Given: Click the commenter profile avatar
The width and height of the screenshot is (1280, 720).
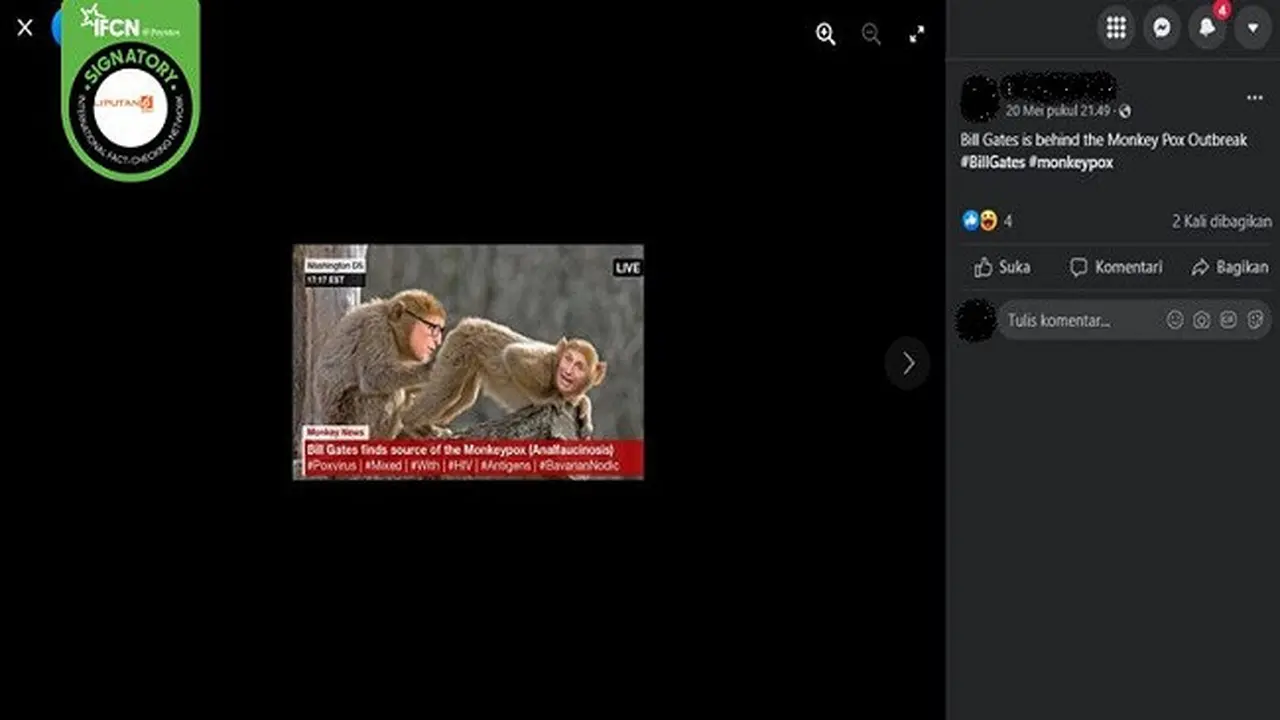Looking at the screenshot, I should coord(976,320).
